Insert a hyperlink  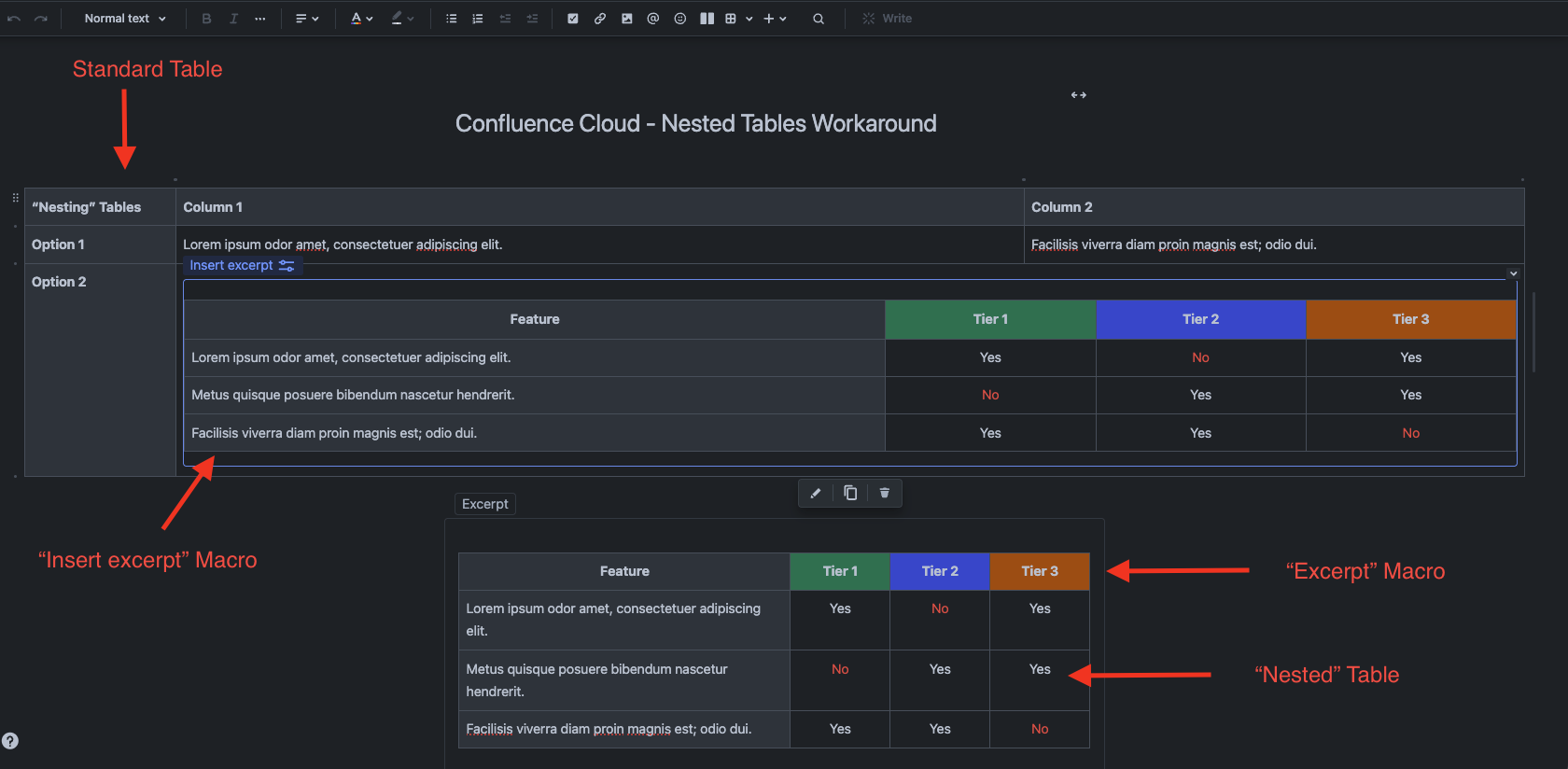[600, 19]
